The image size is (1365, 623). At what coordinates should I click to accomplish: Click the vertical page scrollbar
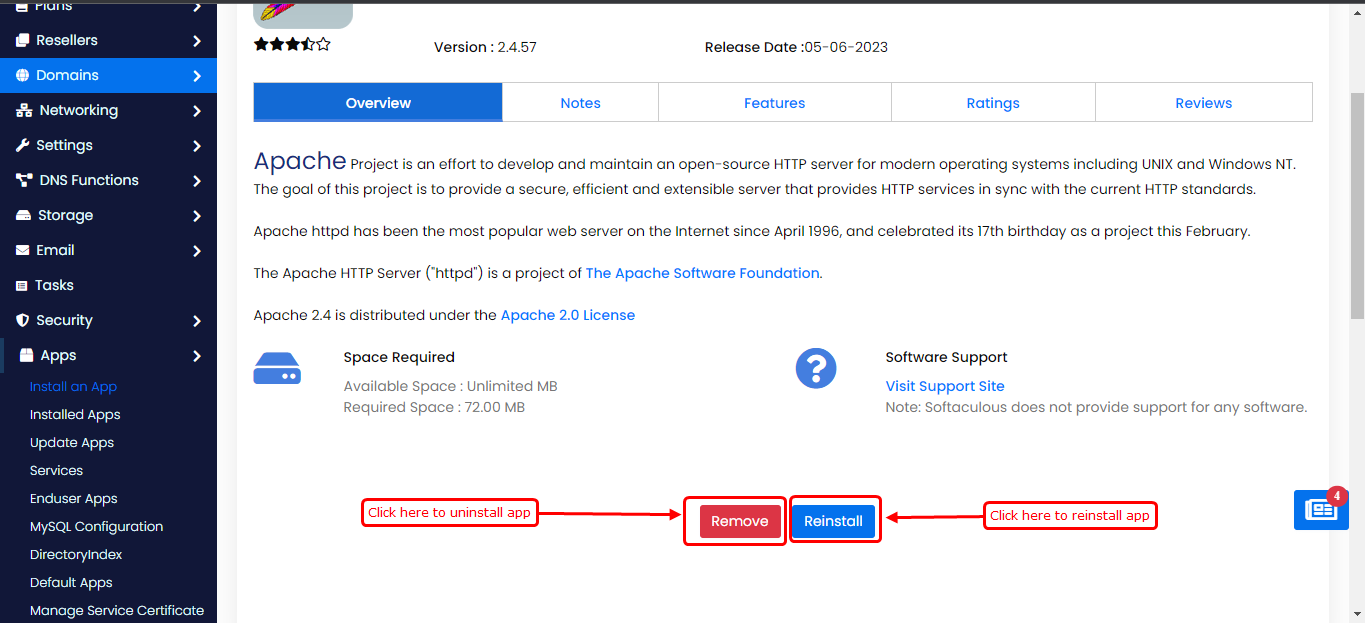pos(1356,200)
